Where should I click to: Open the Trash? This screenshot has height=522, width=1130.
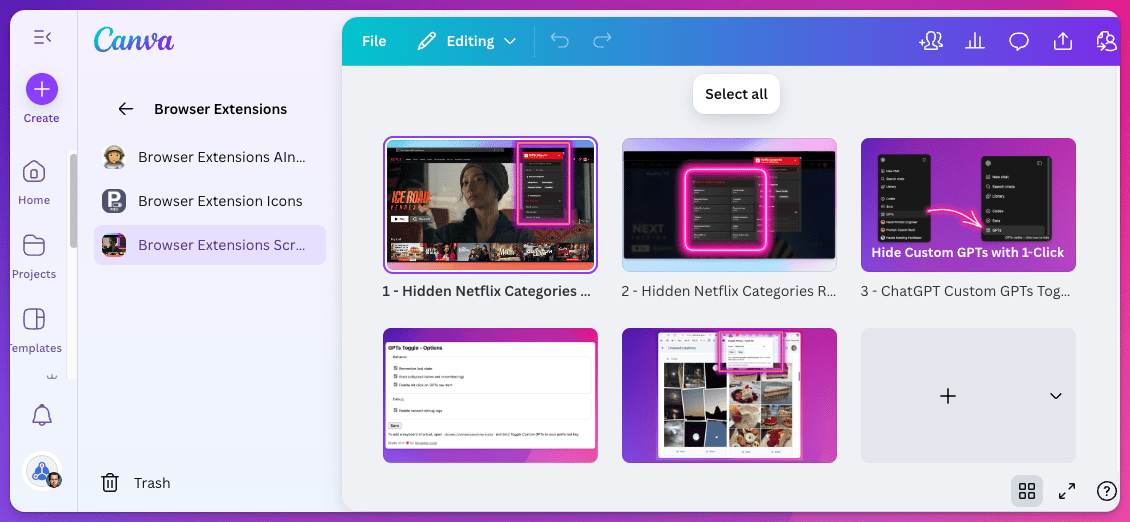pos(136,482)
